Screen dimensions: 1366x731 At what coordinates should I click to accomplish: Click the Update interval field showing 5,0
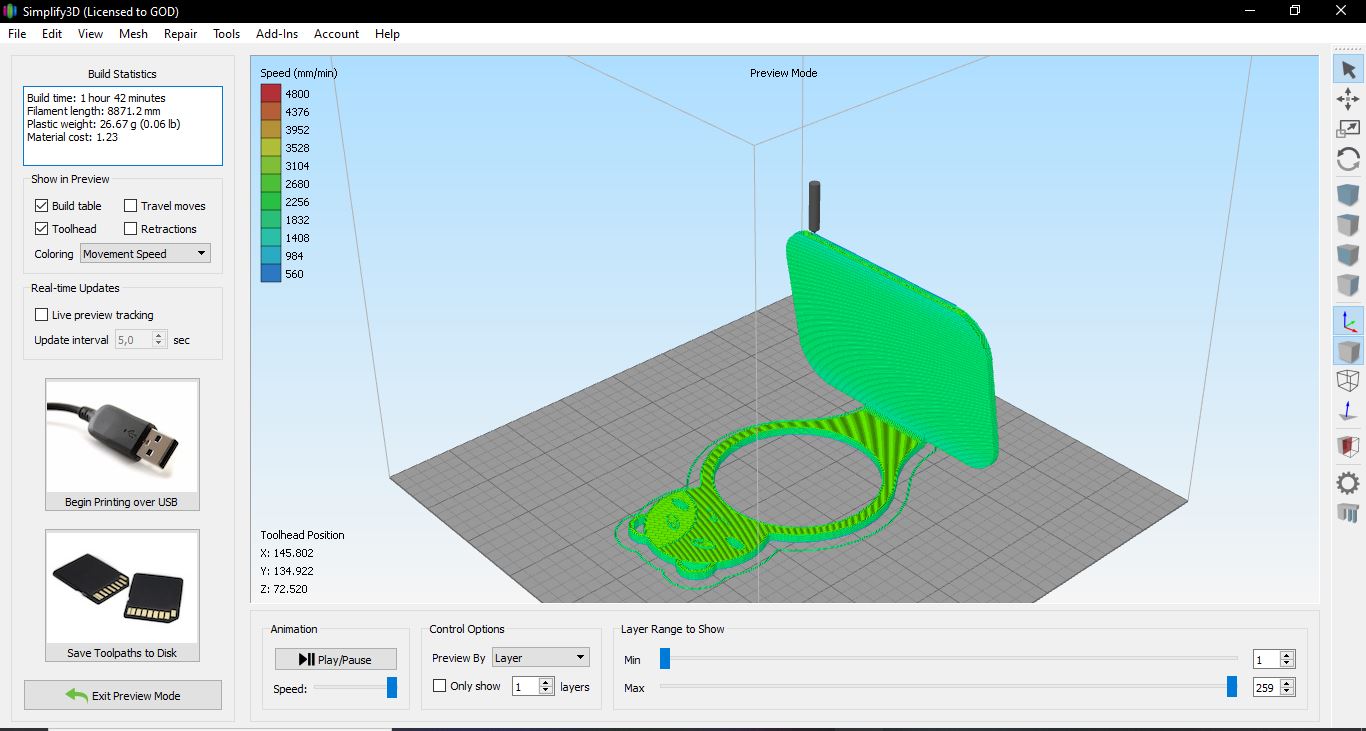tap(133, 340)
